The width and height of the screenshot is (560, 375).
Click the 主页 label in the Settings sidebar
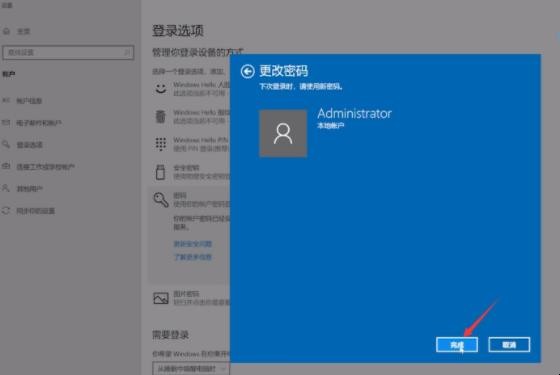point(24,32)
